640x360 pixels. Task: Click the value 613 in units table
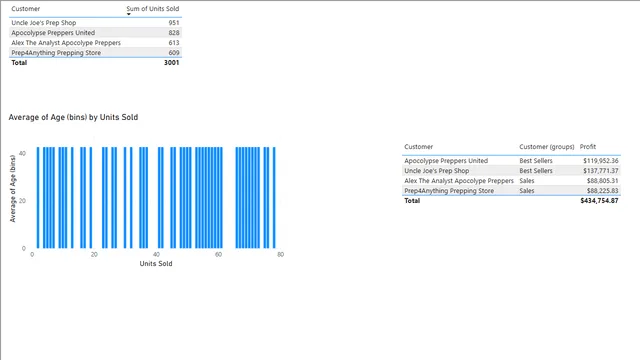174,43
